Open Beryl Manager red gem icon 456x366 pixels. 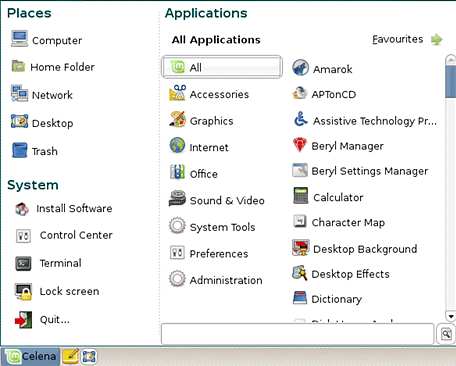tap(299, 145)
